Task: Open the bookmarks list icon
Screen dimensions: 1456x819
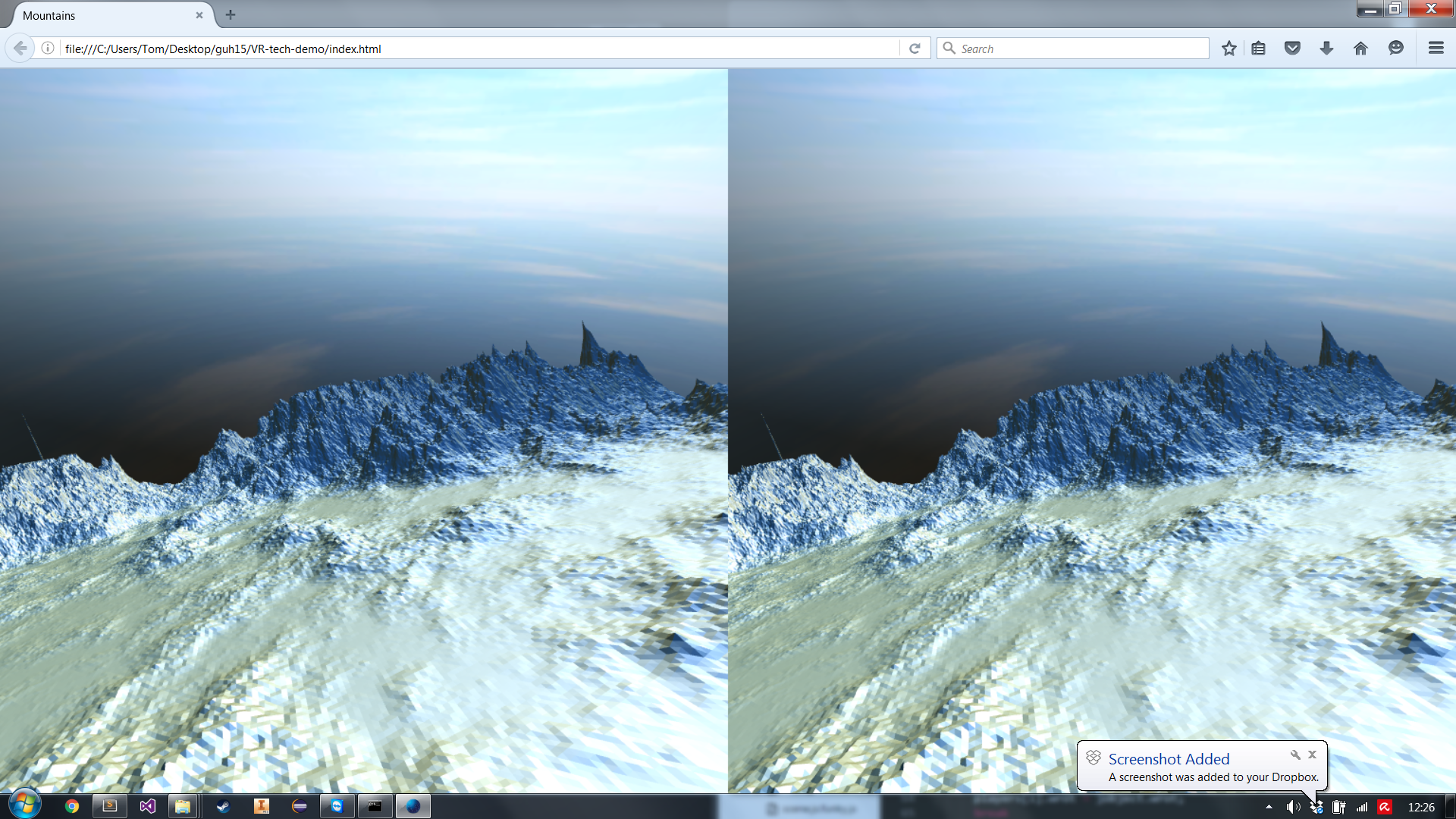Action: point(1259,49)
